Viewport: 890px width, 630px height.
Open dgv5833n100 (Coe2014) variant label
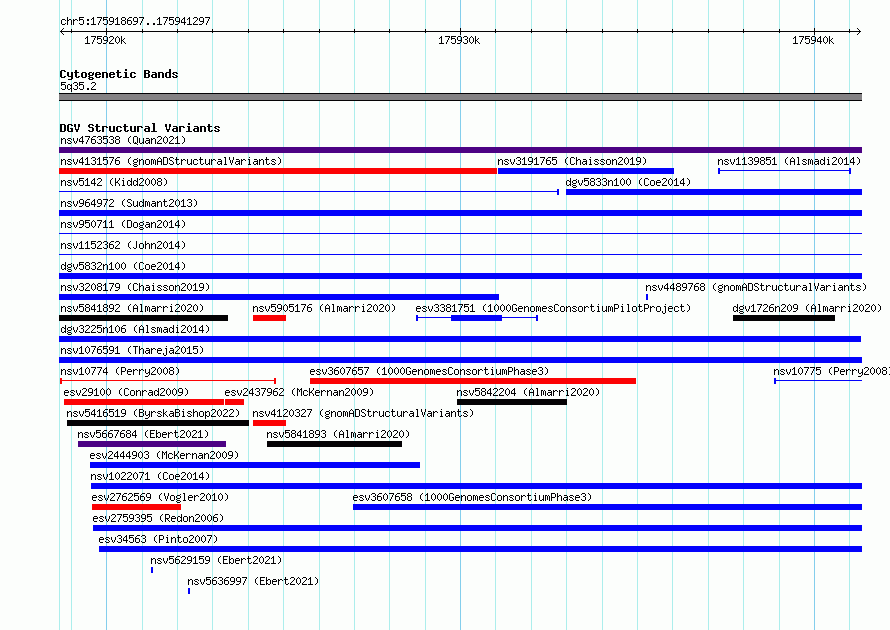pyautogui.click(x=628, y=182)
